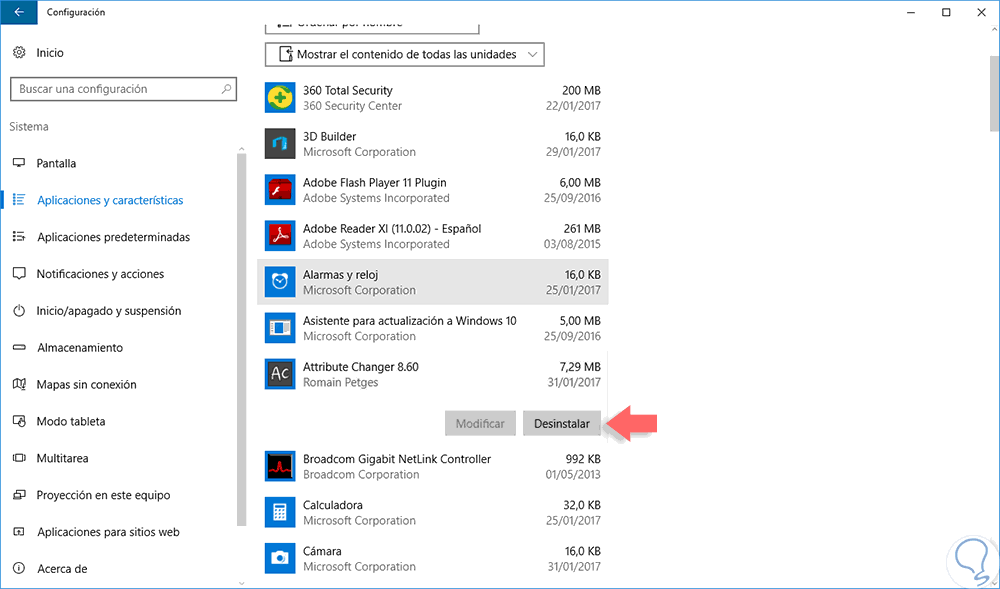Image resolution: width=1000 pixels, height=589 pixels.
Task: Click the Pantalla monitor icon
Action: (x=19, y=163)
